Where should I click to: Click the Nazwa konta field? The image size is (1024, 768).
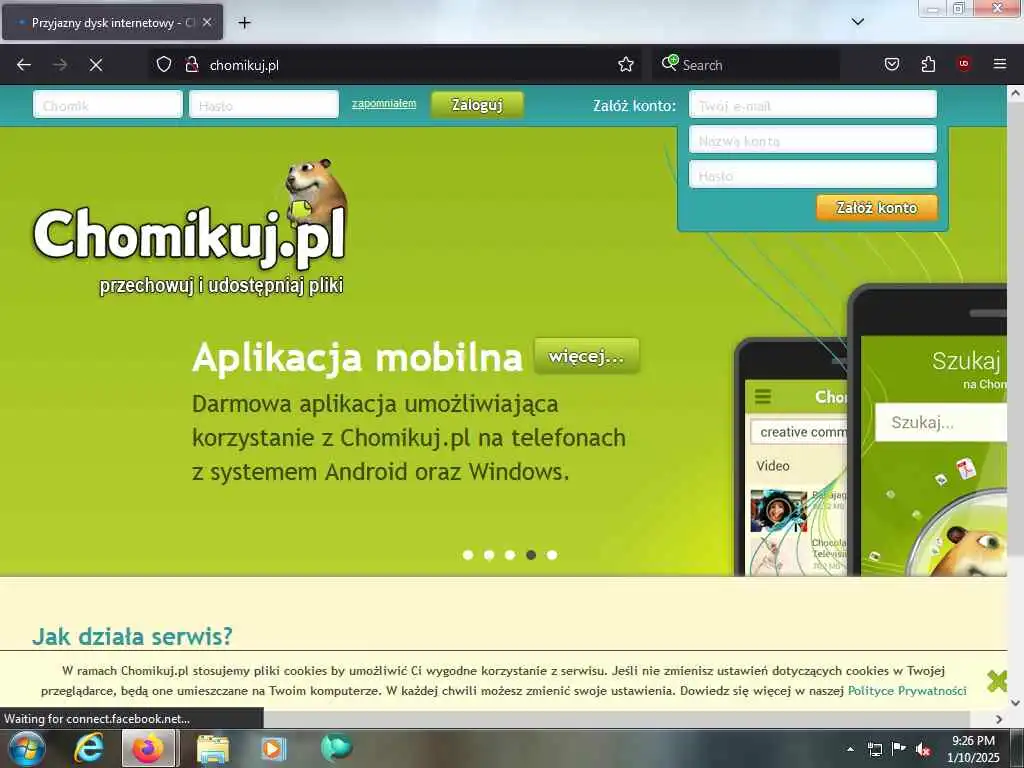click(813, 140)
